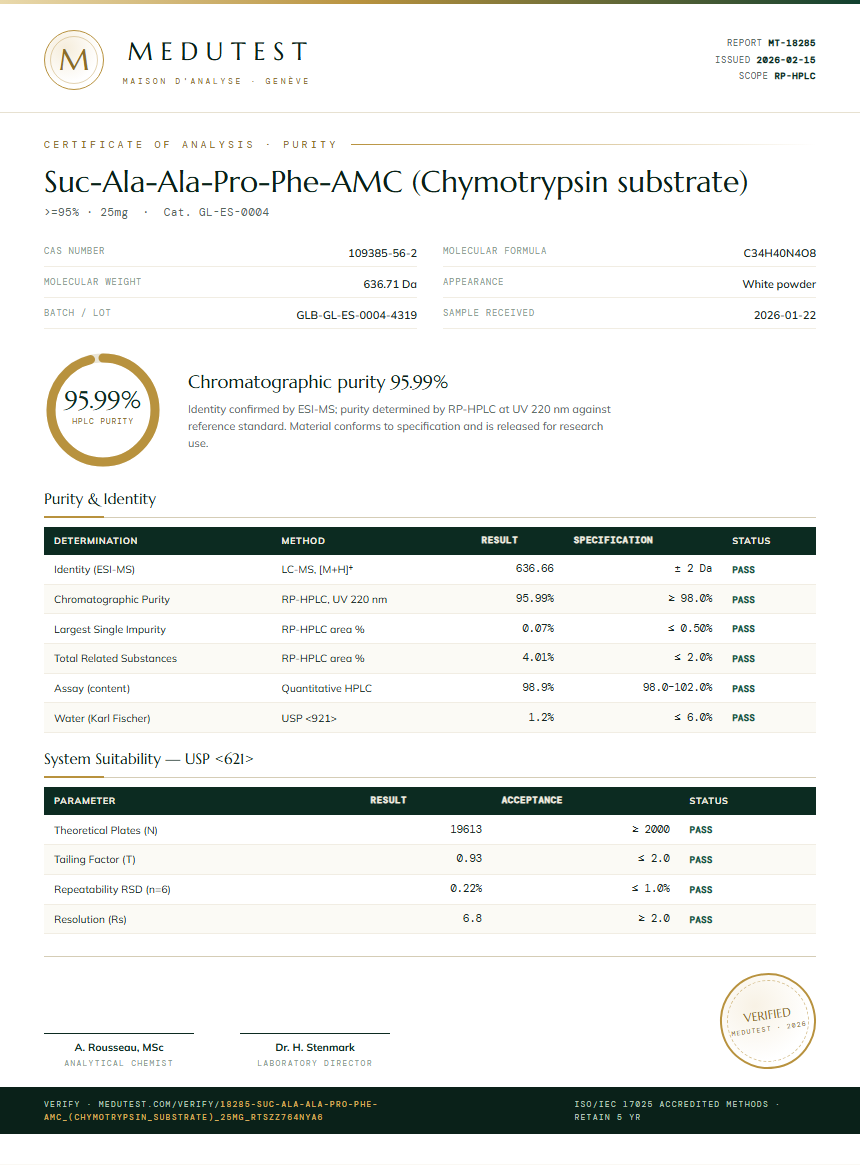
Task: Click the DETERMINATION column header
Action: pos(95,541)
